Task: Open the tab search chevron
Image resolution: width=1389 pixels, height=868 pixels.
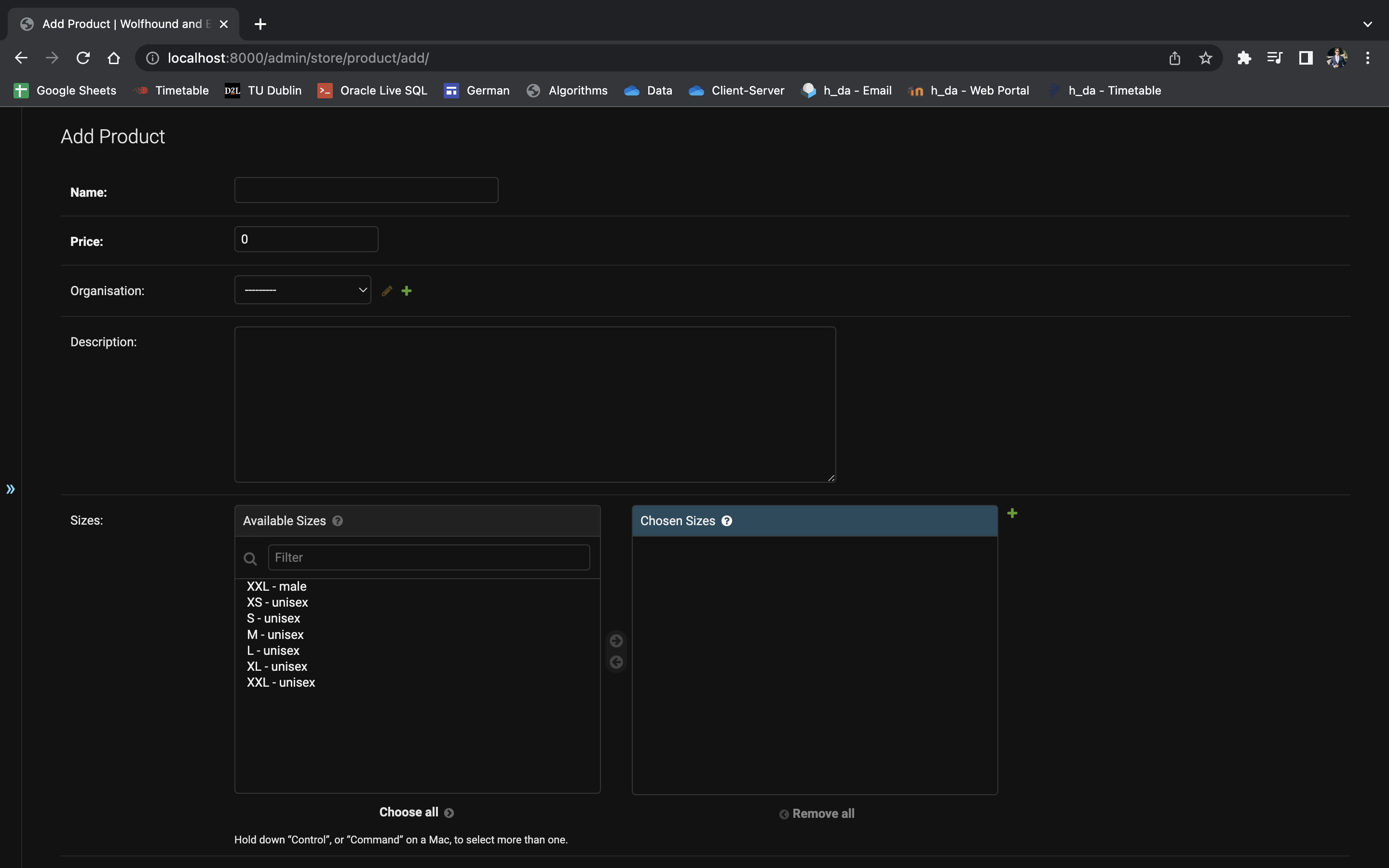Action: point(1367,24)
